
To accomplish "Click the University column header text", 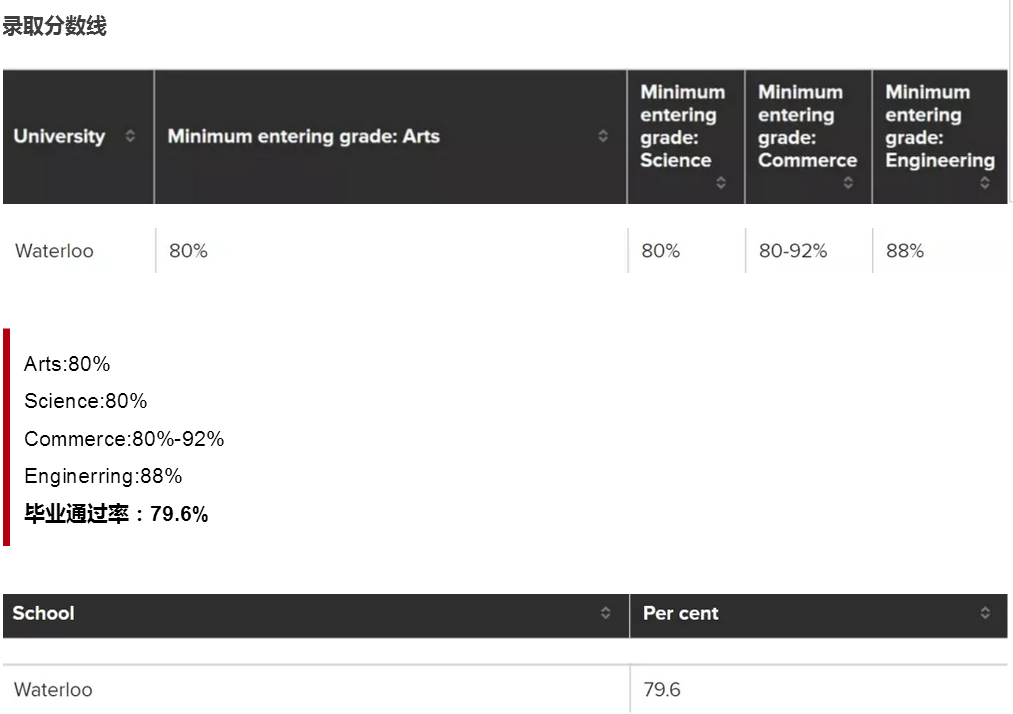I will [x=59, y=136].
